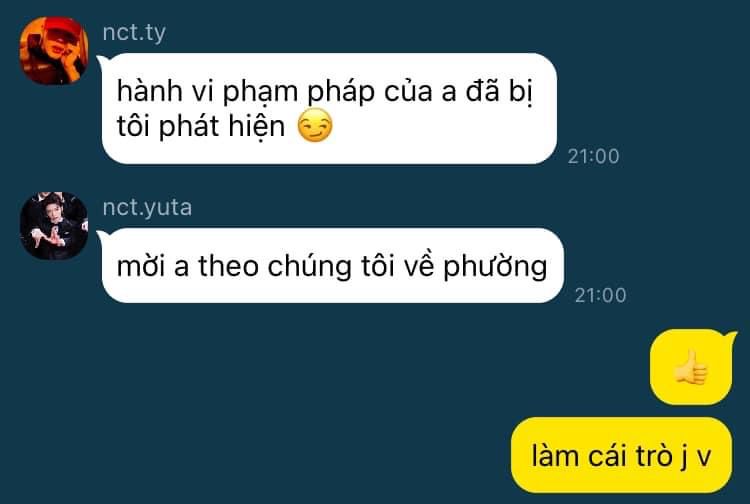This screenshot has width=750, height=504.
Task: Click the word 'phường' in nct.yuta's message
Action: coord(495,267)
